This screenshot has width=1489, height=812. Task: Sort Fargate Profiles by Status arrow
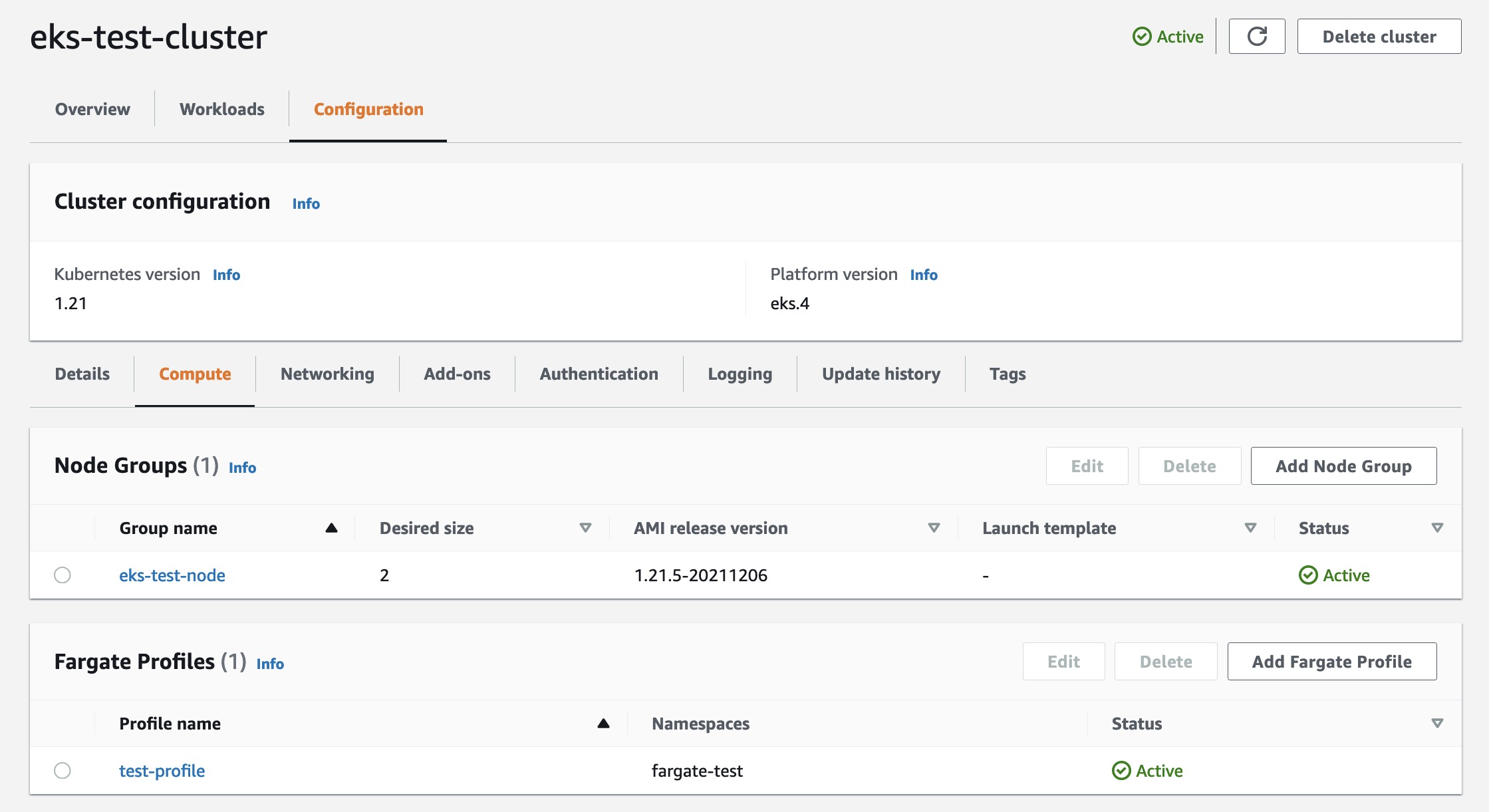point(1437,724)
